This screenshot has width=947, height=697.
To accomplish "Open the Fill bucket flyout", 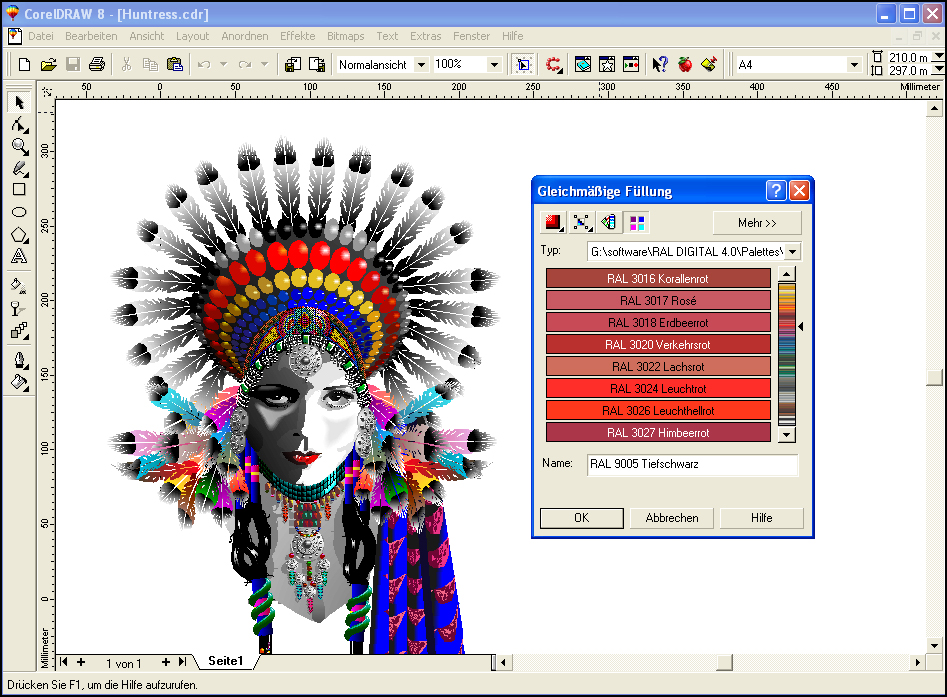I will tap(19, 382).
